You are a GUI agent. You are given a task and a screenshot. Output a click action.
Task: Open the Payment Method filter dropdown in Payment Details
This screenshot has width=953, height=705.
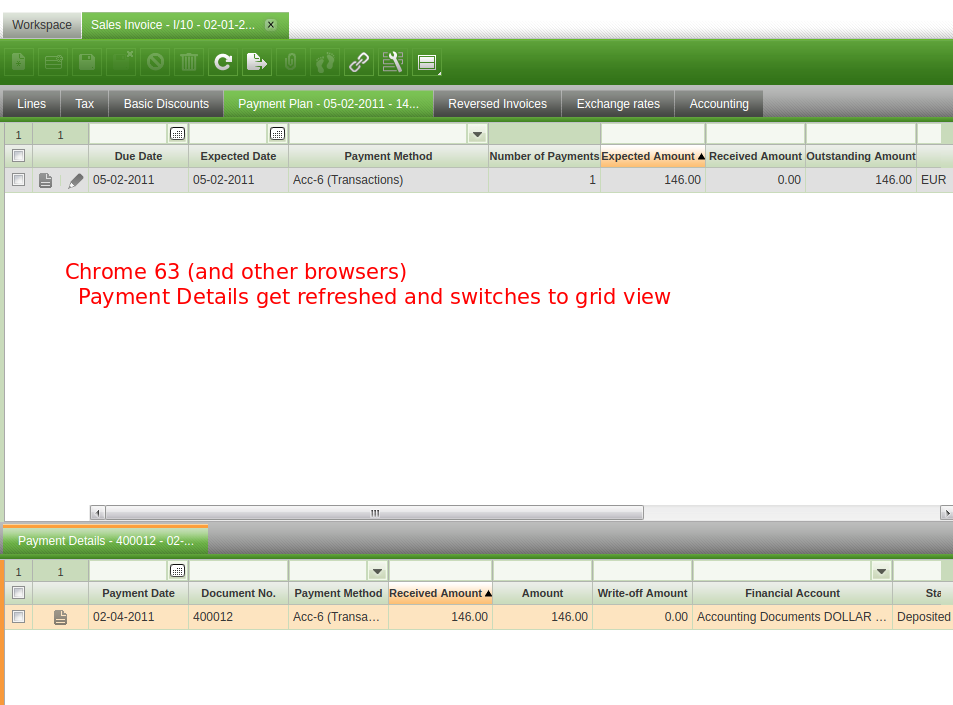377,571
